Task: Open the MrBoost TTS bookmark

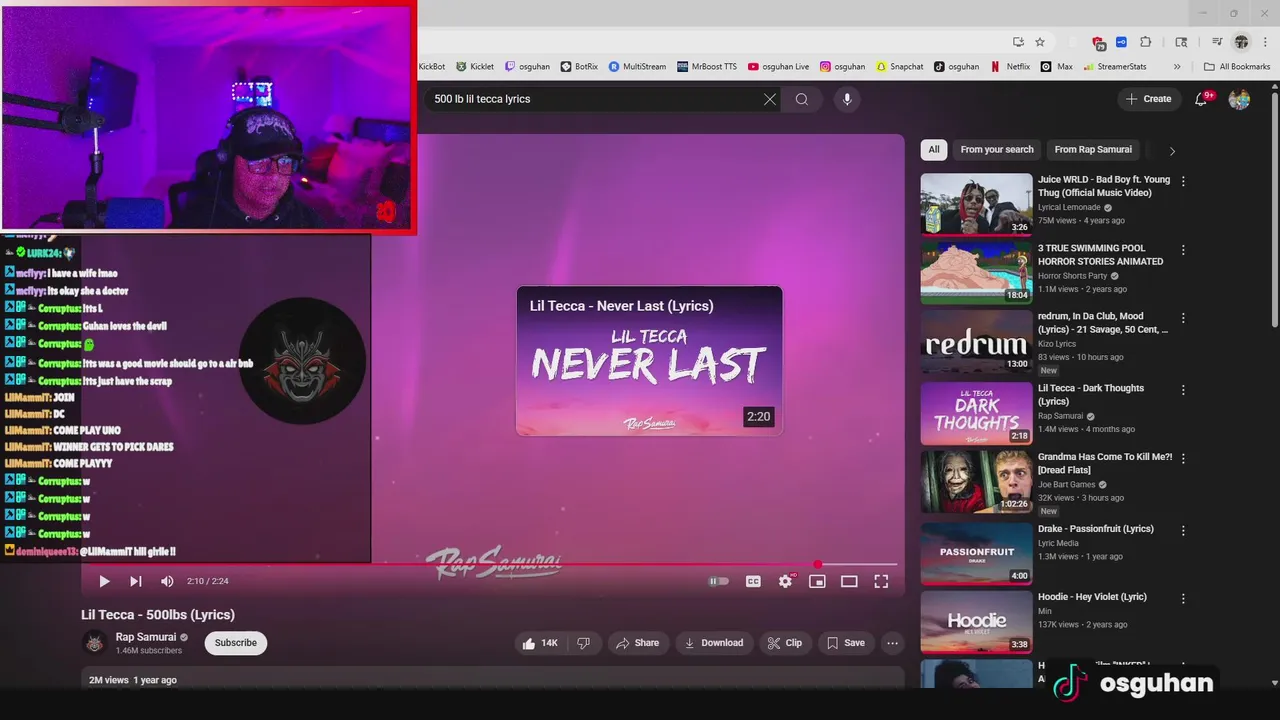Action: 707,67
